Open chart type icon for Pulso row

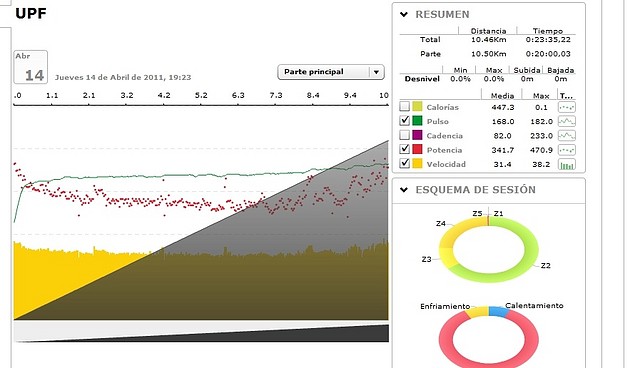tap(567, 122)
